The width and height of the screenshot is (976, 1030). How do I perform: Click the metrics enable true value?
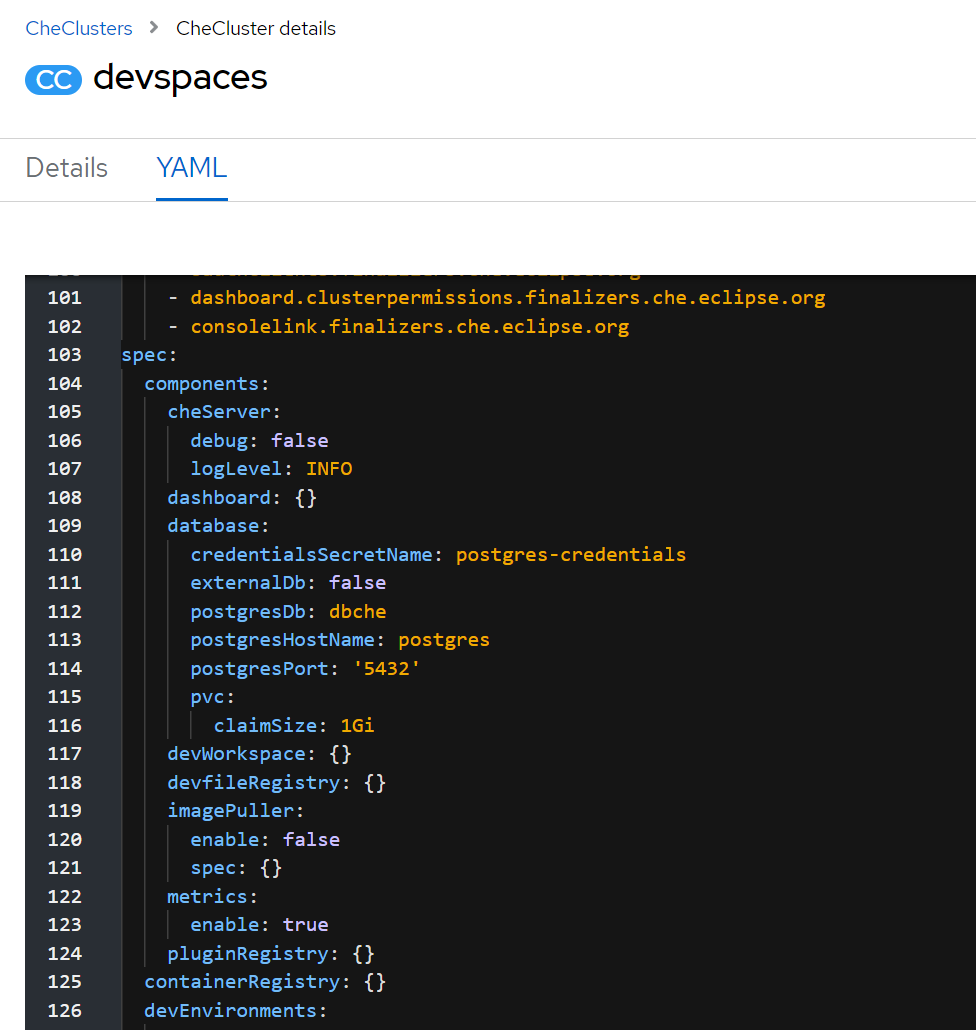click(305, 924)
